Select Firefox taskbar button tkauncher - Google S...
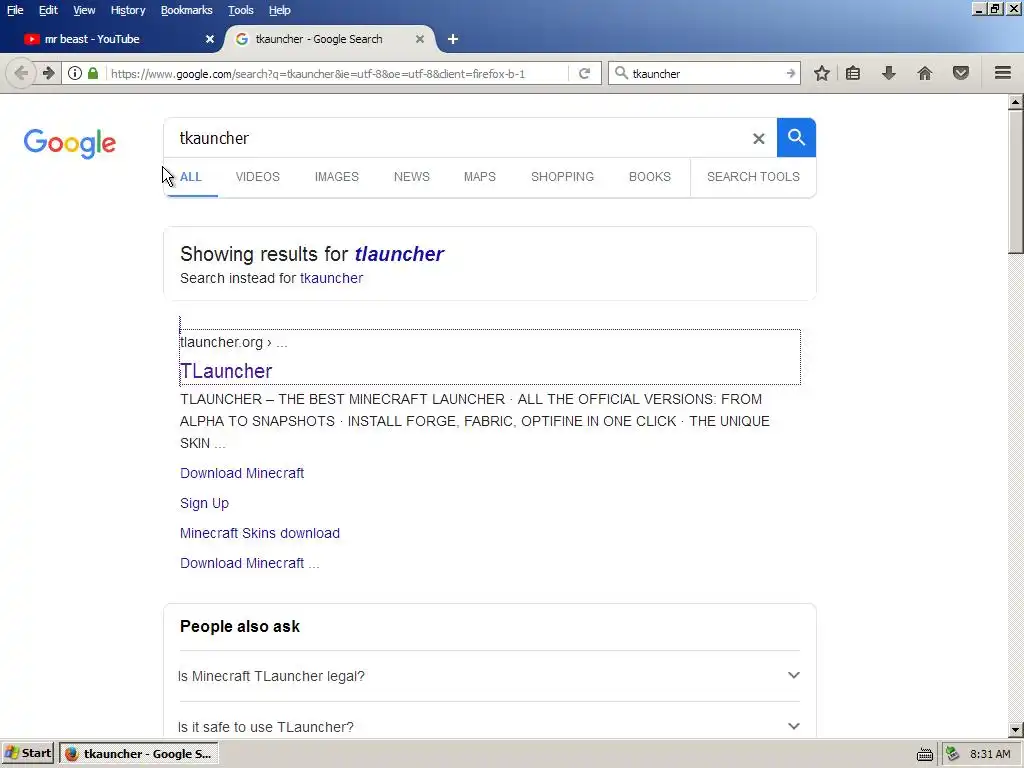The height and width of the screenshot is (768, 1024). [x=138, y=754]
